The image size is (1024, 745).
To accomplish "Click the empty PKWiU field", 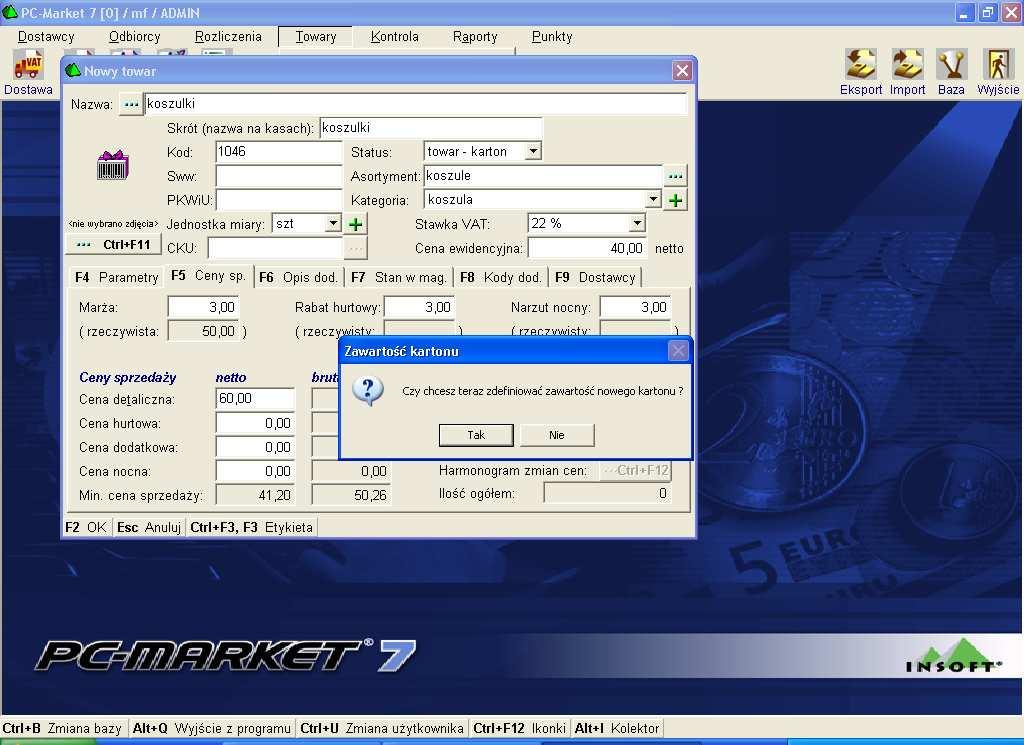I will coord(278,200).
